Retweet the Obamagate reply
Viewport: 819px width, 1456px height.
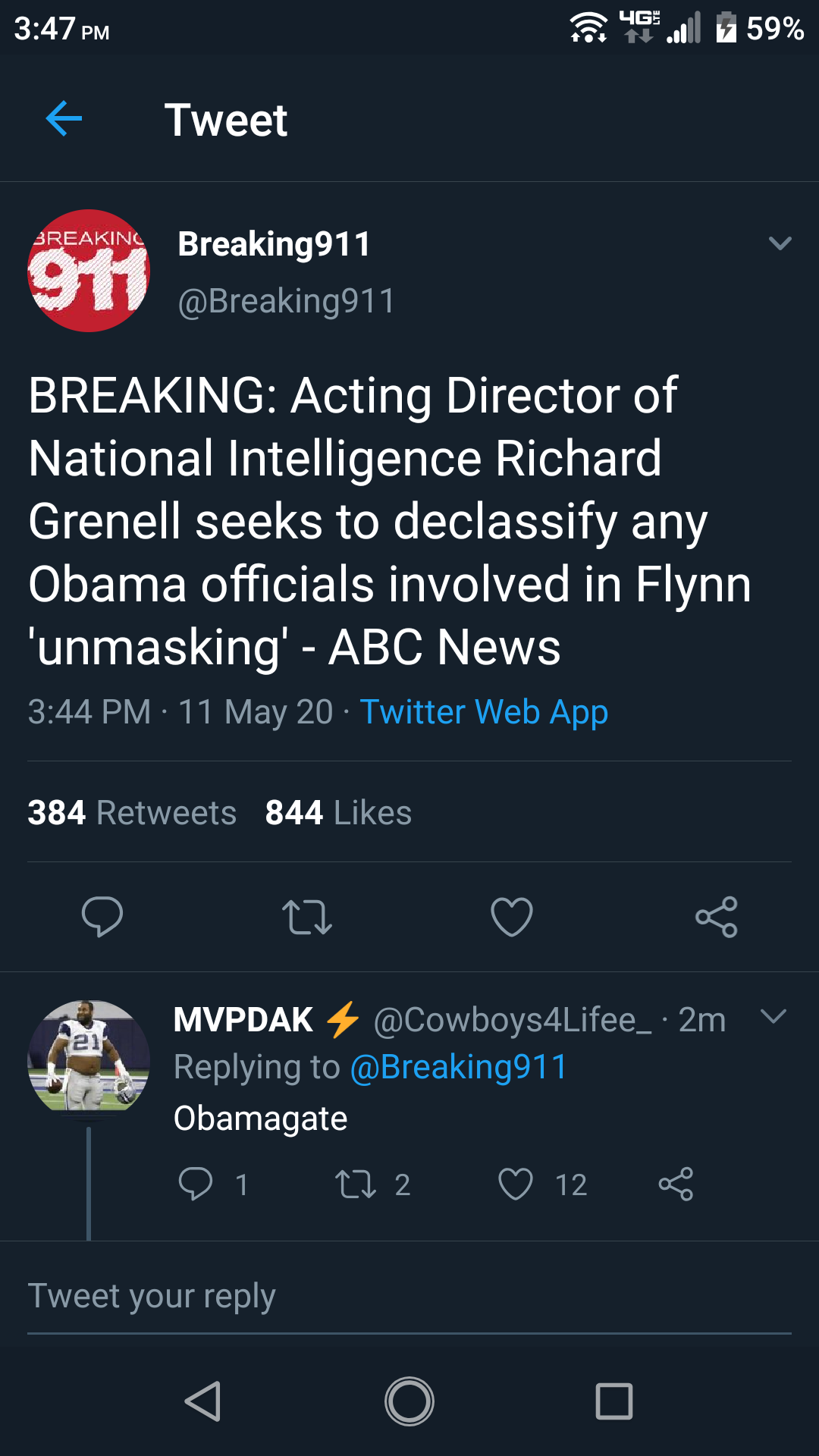[x=356, y=1184]
